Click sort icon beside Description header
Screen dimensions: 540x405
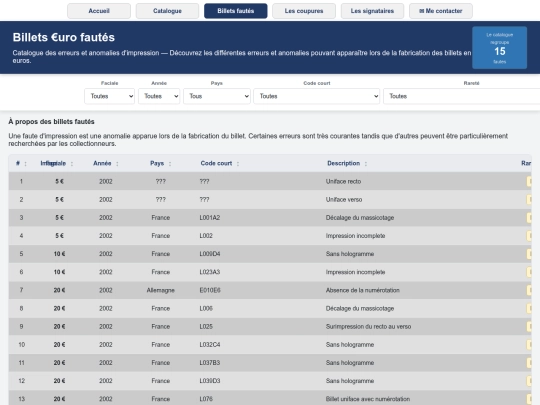point(366,164)
